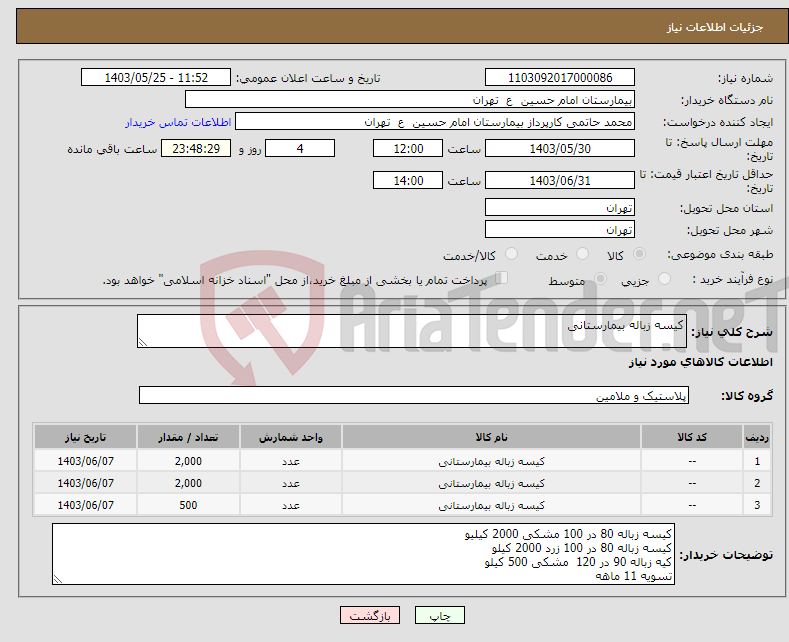Click the line تسویه 11 ماهه in notes
789x642 pixels.
tap(634, 576)
